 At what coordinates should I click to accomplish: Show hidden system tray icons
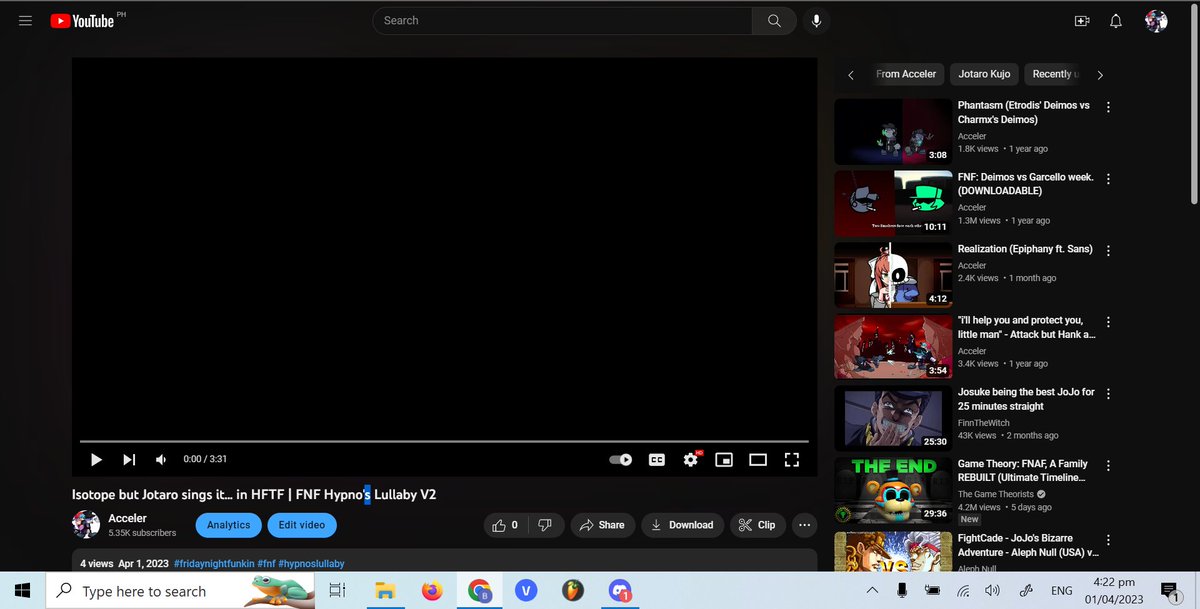coord(873,591)
